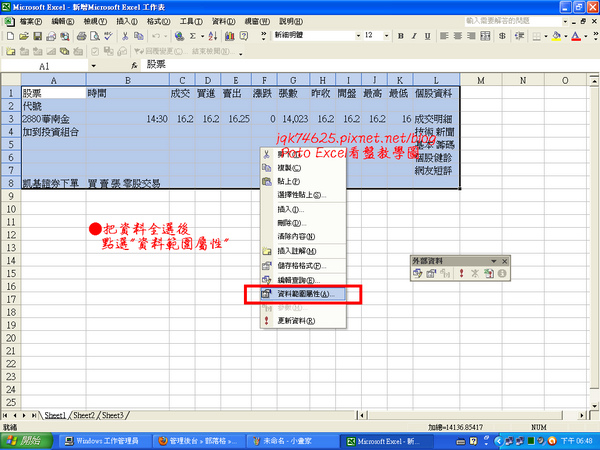The width and height of the screenshot is (600, 450).
Task: Open the font size 12 dropdown
Action: tap(386, 36)
